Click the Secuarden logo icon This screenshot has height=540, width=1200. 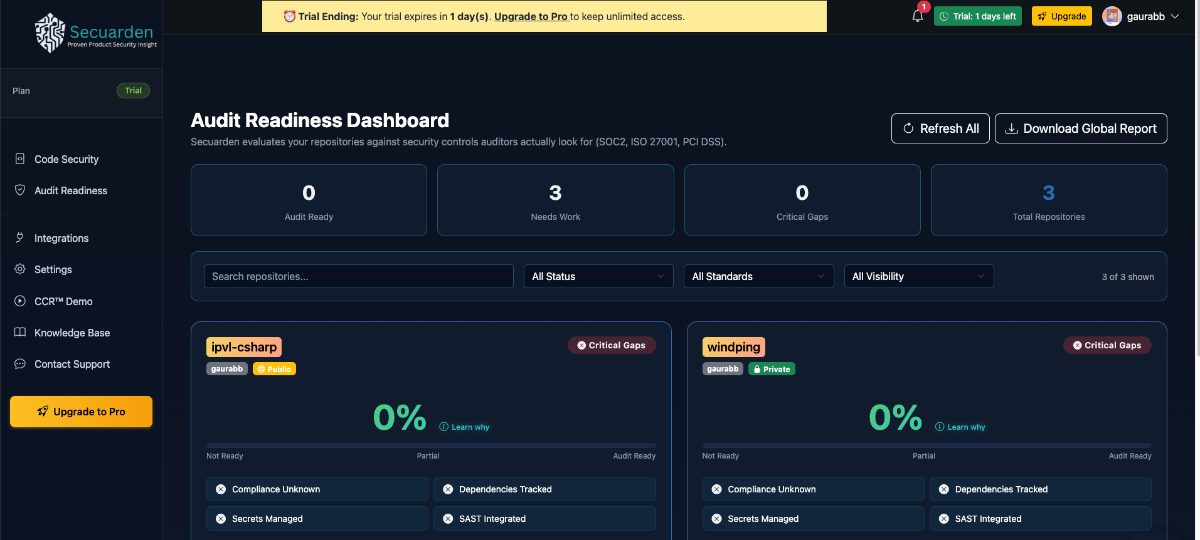pyautogui.click(x=48, y=32)
